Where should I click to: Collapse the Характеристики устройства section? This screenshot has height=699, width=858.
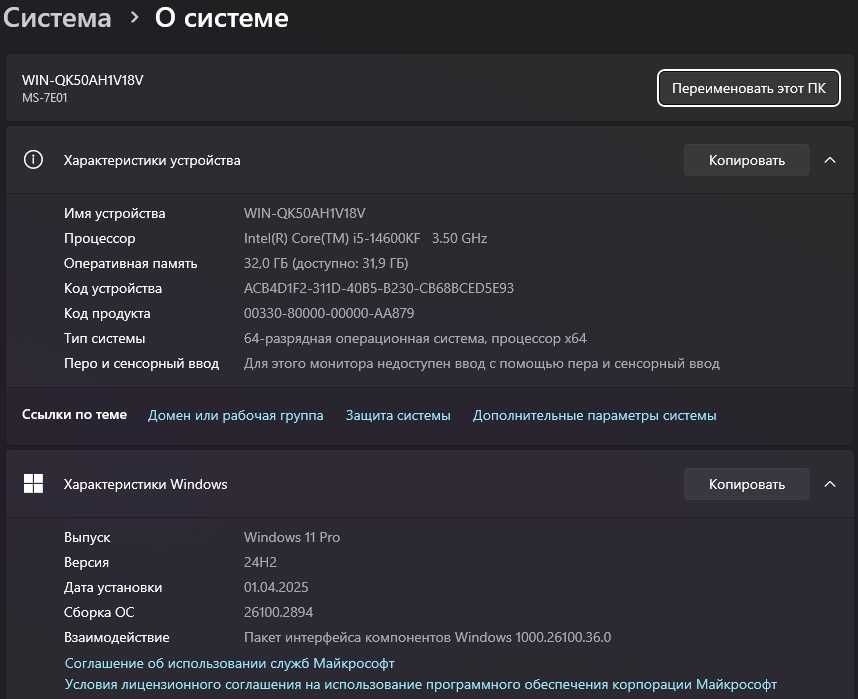tap(830, 160)
